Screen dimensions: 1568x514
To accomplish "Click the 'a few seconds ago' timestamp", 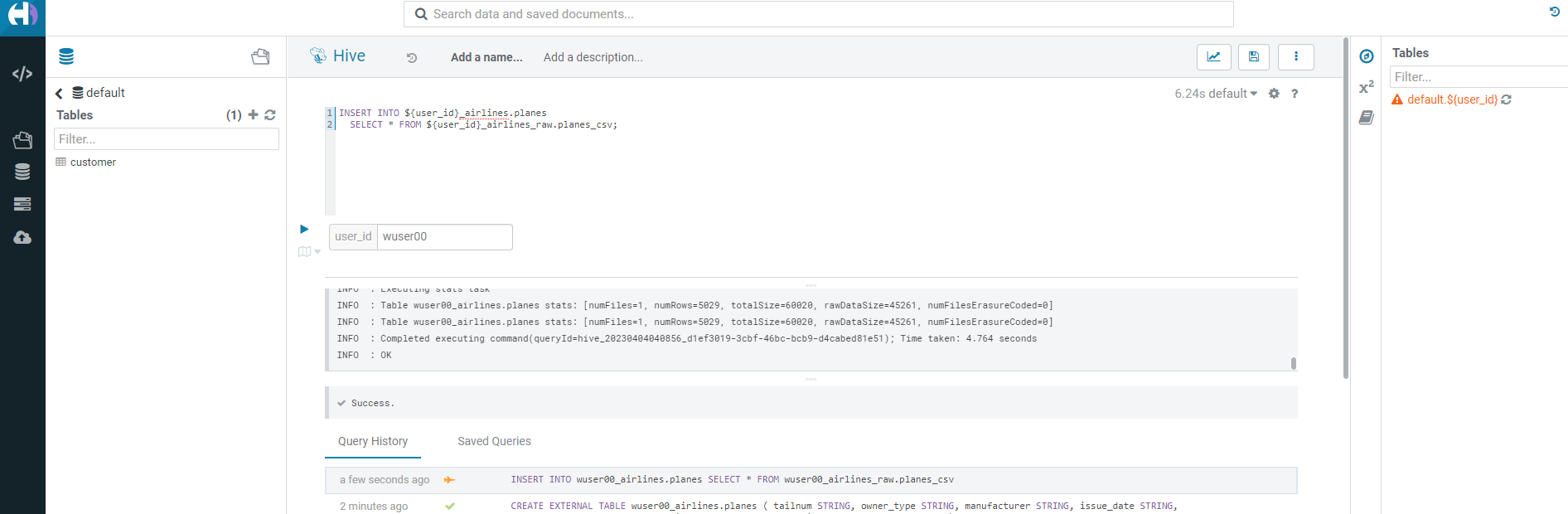I will tap(385, 480).
